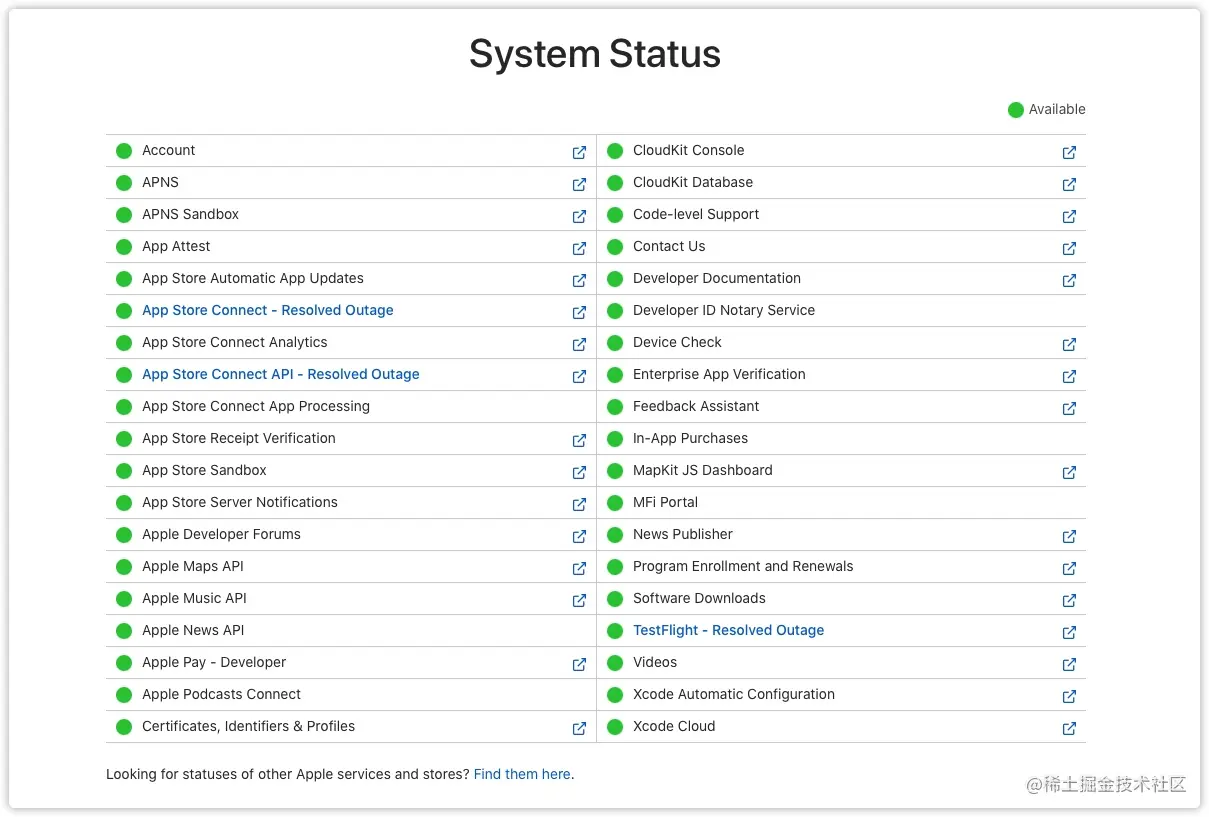
Task: Open the external link icon for App Store Sandbox
Action: pyautogui.click(x=579, y=472)
